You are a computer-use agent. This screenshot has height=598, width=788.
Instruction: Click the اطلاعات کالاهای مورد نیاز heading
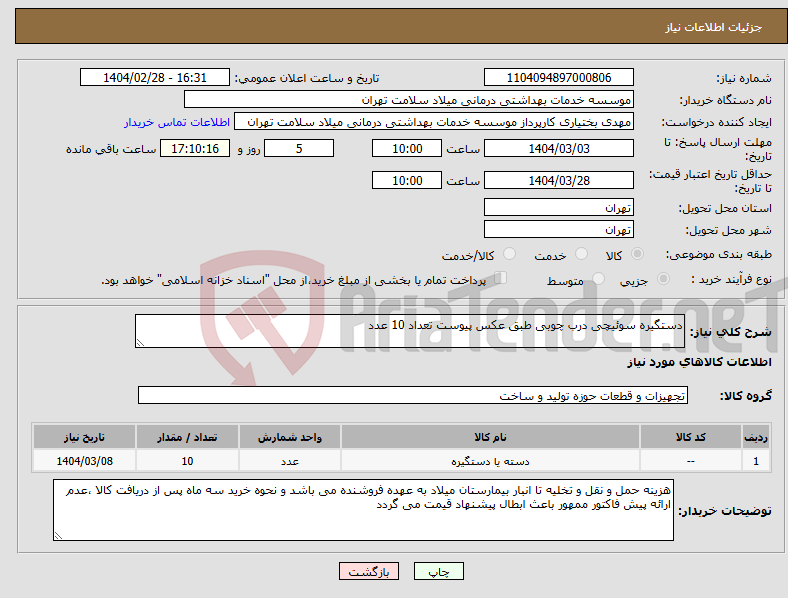pyautogui.click(x=700, y=362)
